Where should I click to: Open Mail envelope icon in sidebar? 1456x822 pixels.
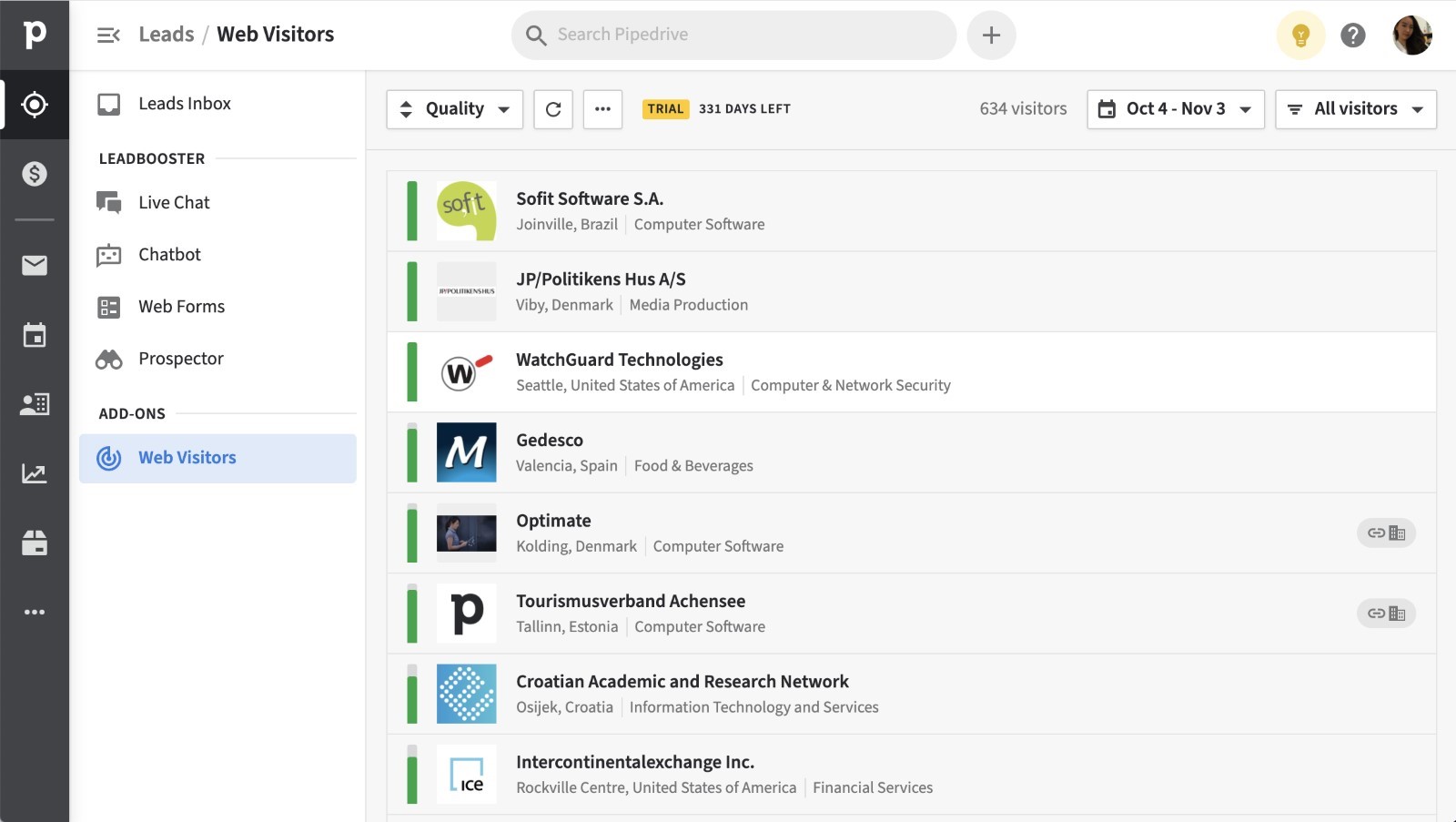[35, 265]
